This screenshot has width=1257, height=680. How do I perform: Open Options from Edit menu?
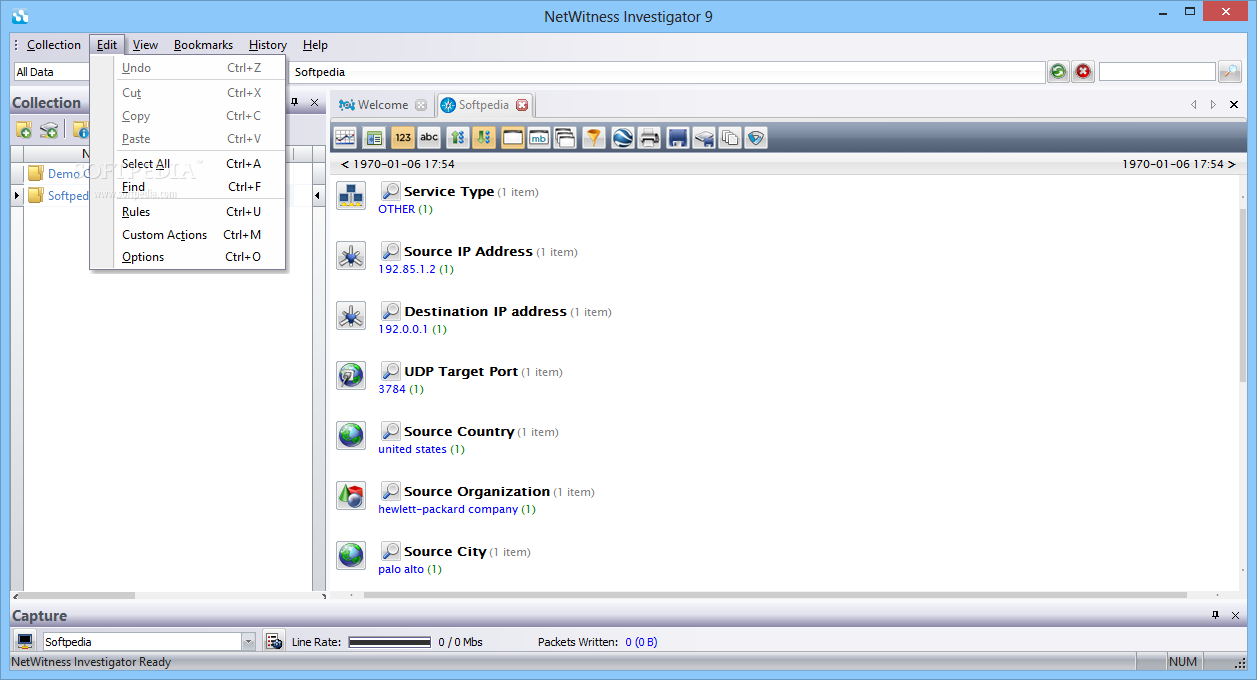point(188,257)
